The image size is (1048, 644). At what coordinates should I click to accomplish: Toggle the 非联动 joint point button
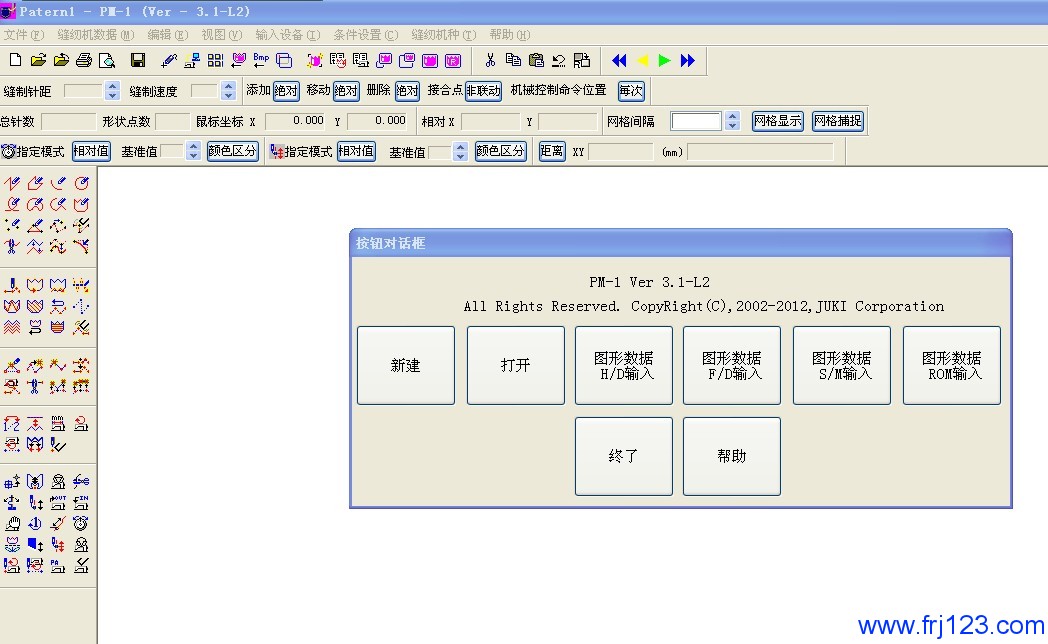[x=483, y=91]
